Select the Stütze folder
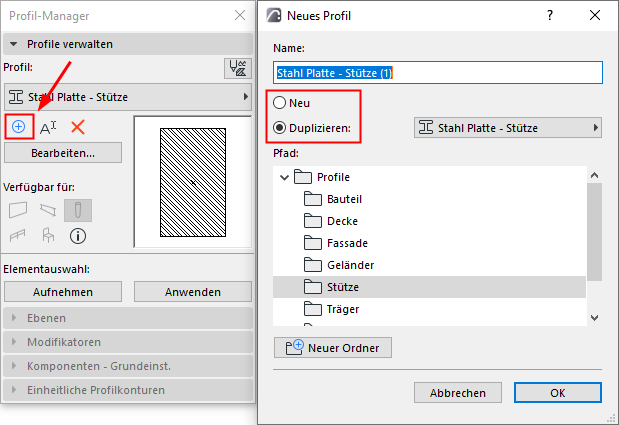The image size is (619, 425). (x=430, y=287)
